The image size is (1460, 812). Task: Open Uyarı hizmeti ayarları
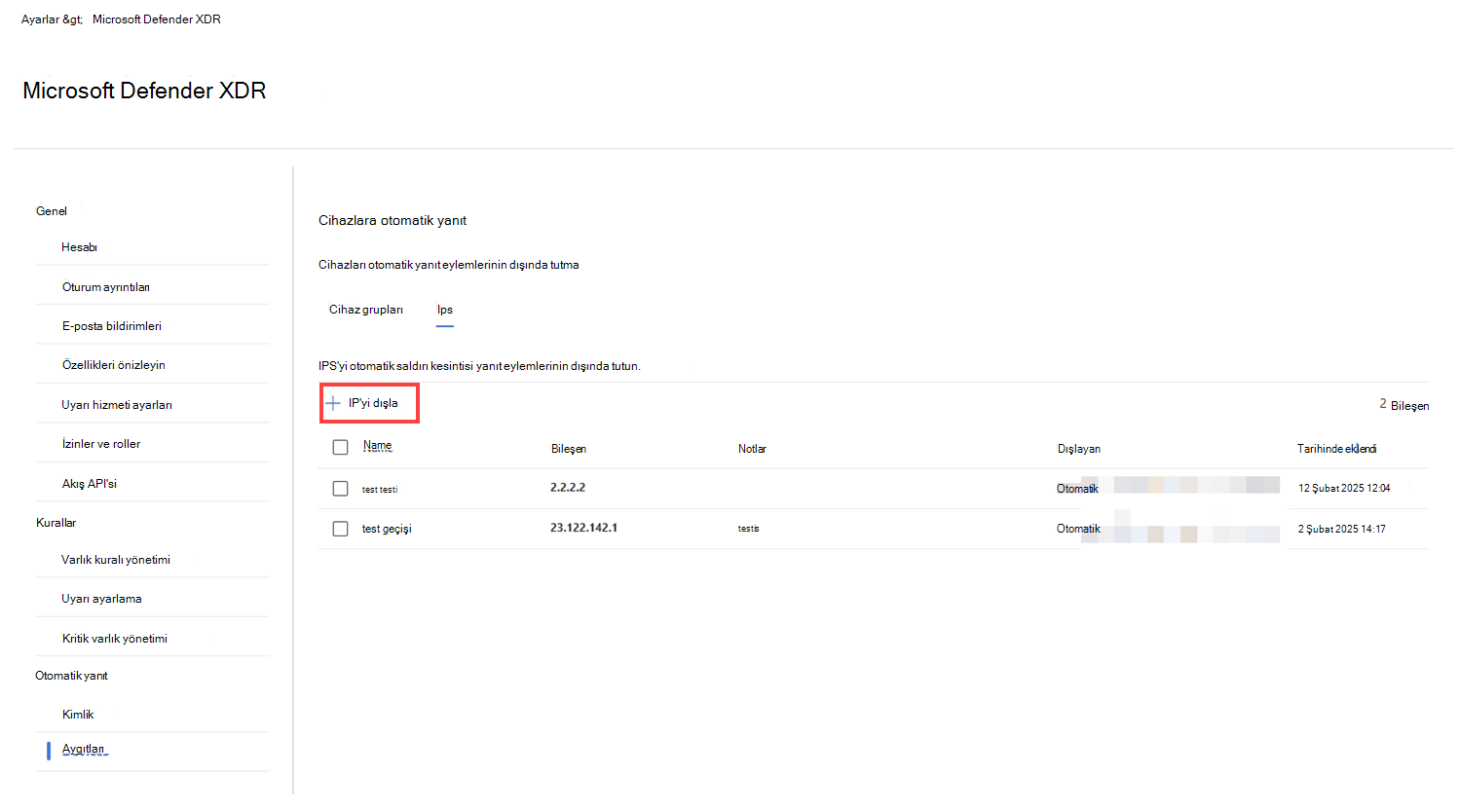pos(117,405)
